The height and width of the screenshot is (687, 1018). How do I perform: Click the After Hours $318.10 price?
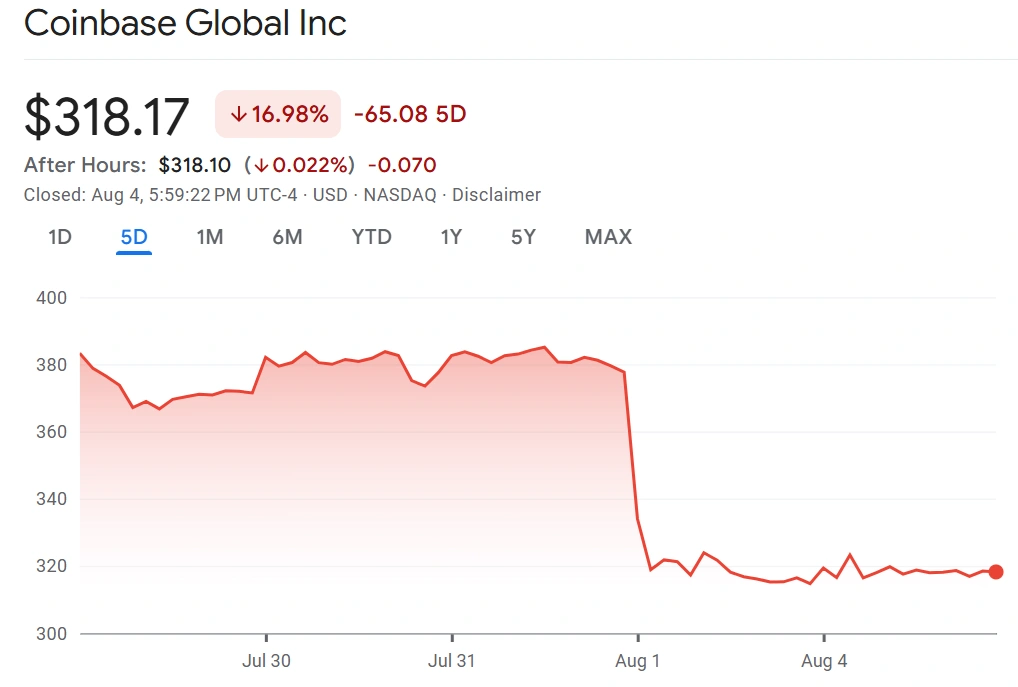pyautogui.click(x=194, y=165)
